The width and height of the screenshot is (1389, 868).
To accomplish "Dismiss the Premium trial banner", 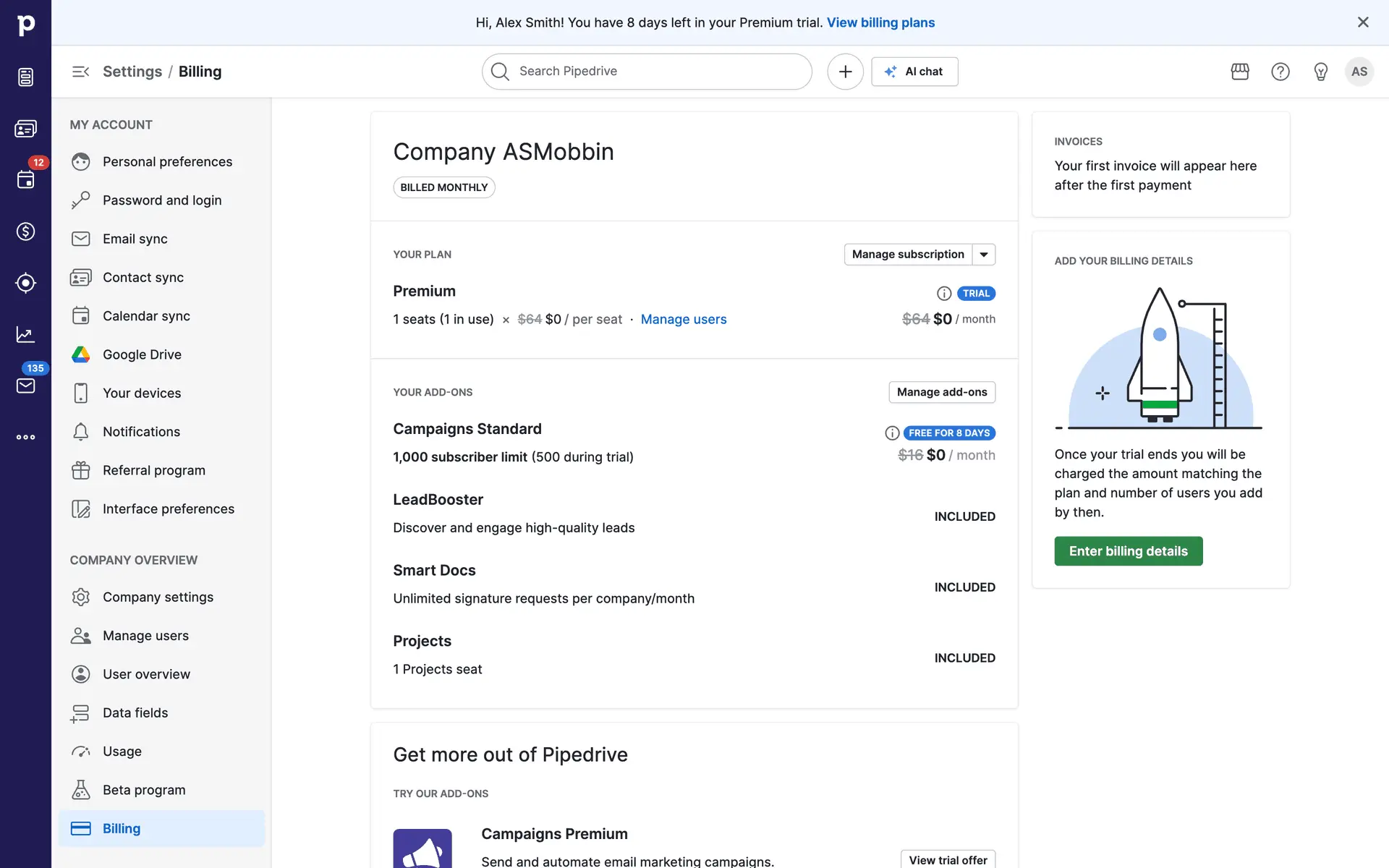I will (1363, 22).
